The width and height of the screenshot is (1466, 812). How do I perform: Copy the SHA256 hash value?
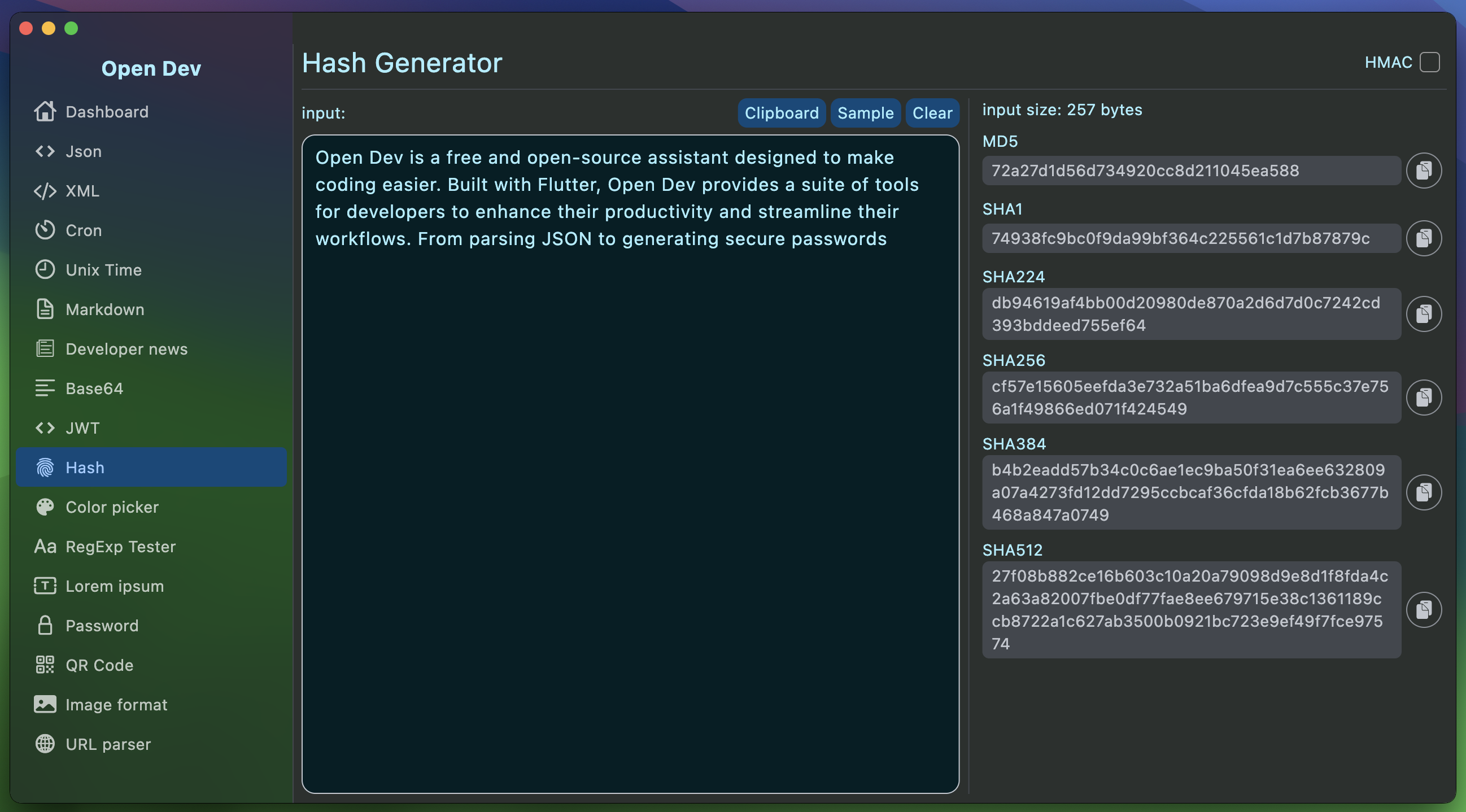(1424, 398)
